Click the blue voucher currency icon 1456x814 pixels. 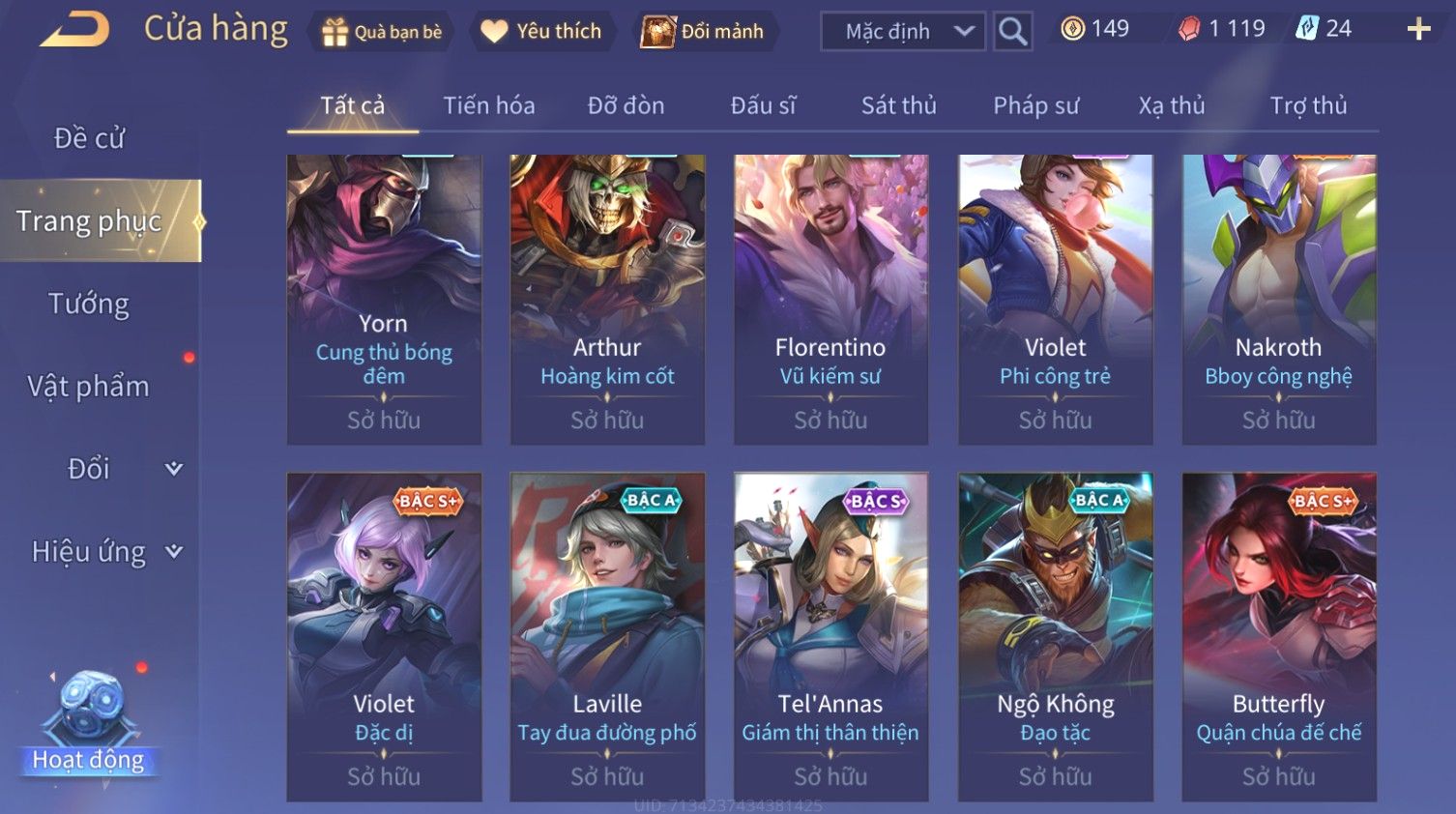1307,29
